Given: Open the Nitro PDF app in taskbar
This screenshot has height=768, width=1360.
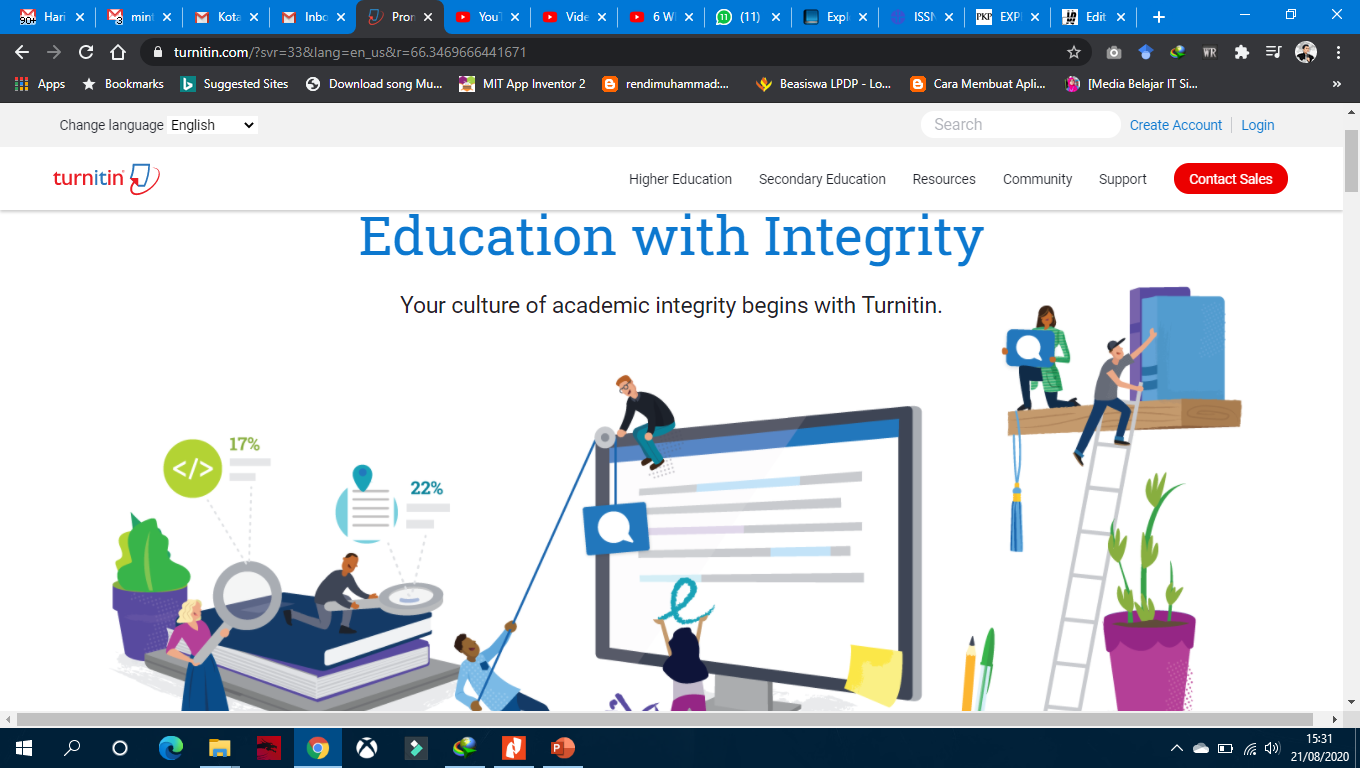Looking at the screenshot, I should point(513,747).
